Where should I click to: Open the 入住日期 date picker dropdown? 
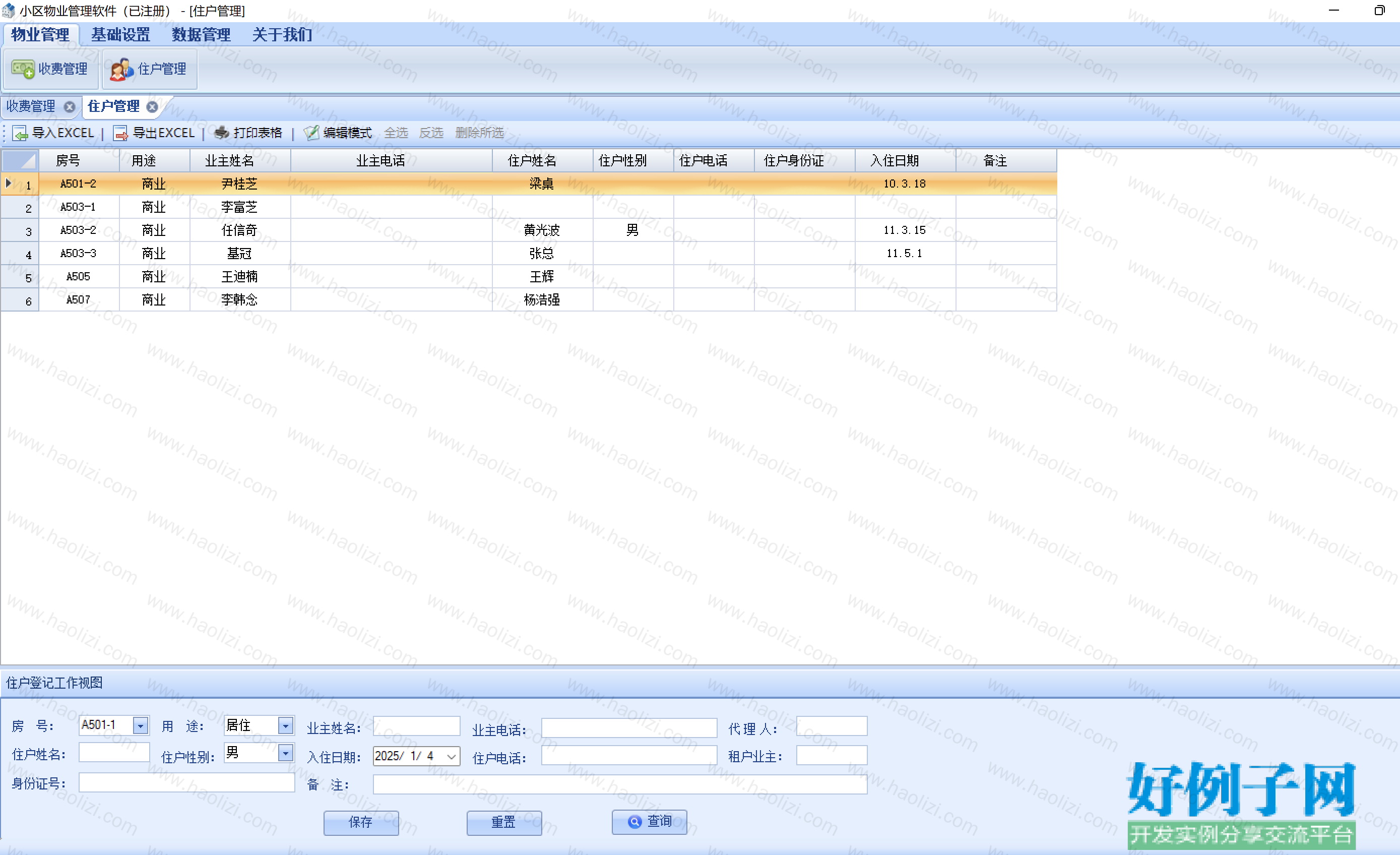pyautogui.click(x=451, y=757)
